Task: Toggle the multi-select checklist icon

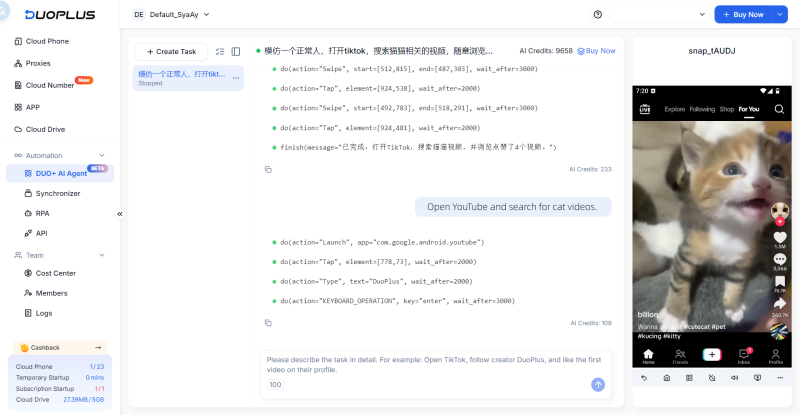Action: pos(220,51)
